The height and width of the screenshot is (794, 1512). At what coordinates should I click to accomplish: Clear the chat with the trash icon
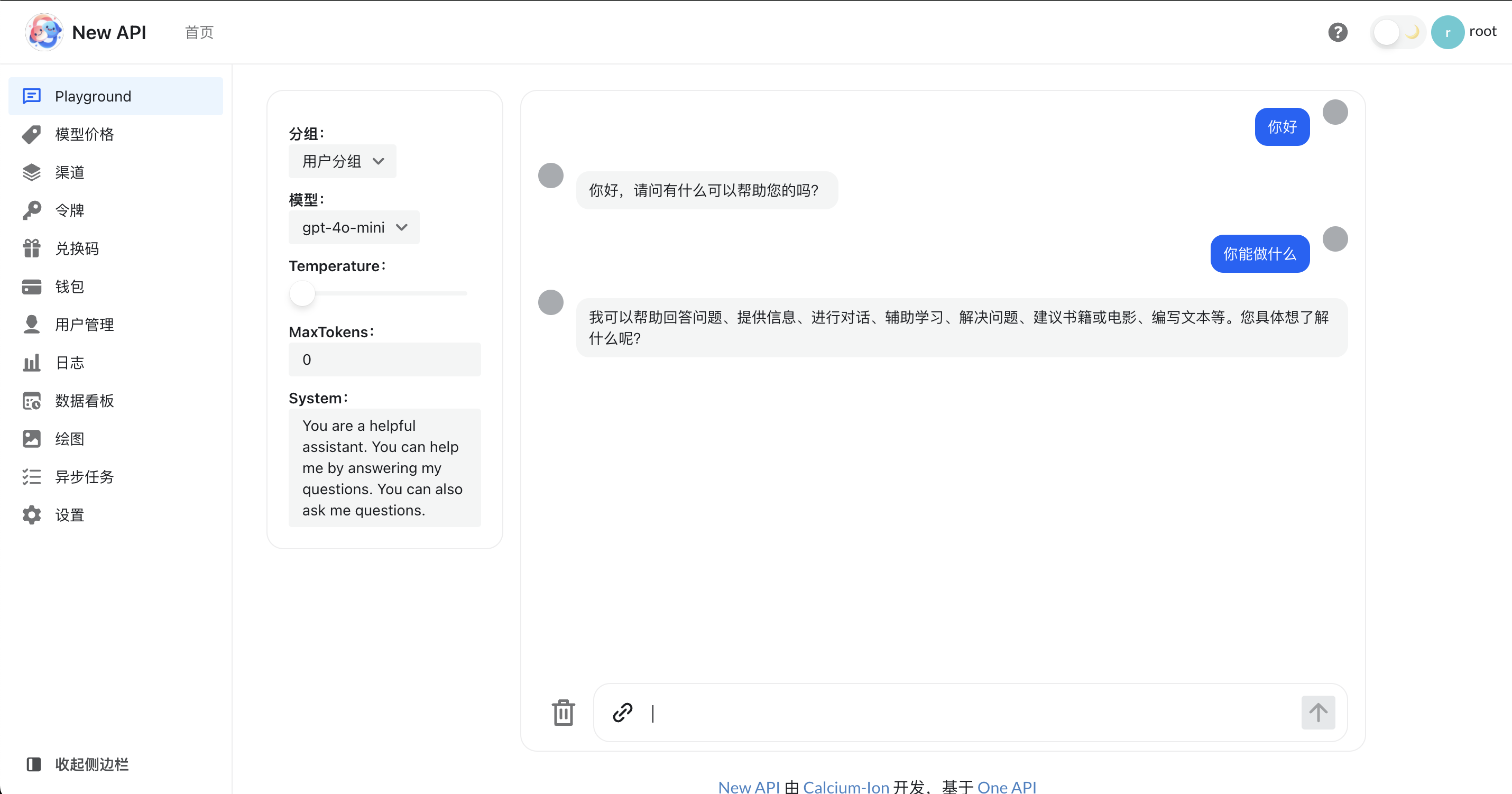click(563, 713)
